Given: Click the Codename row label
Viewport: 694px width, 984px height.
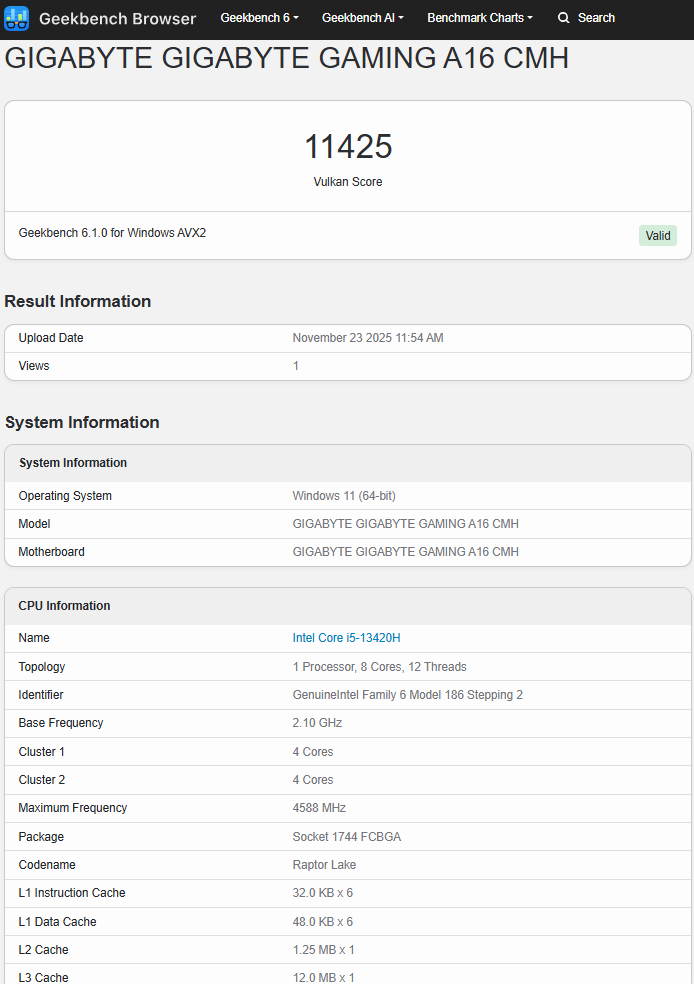Looking at the screenshot, I should tap(47, 865).
